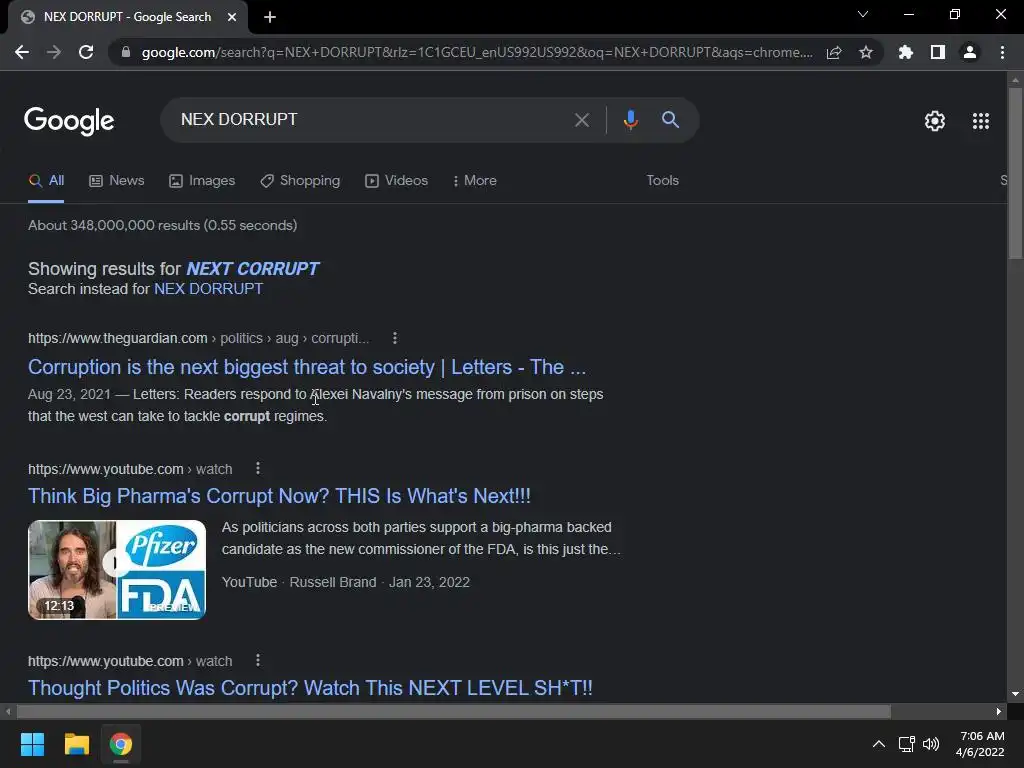Viewport: 1024px width, 768px height.
Task: Go back to the previous page
Action: pyautogui.click(x=22, y=52)
